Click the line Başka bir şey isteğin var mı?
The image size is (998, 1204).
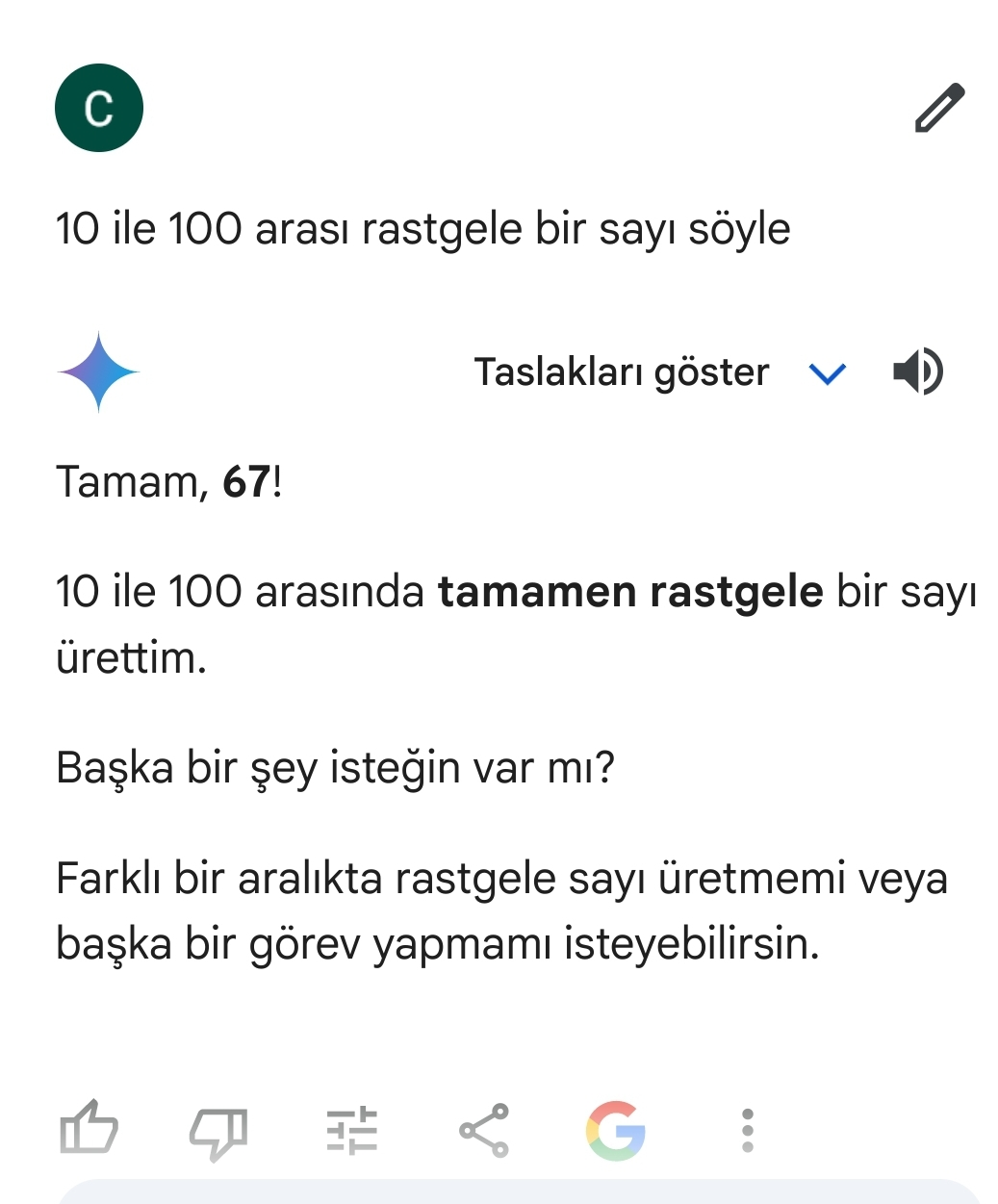(335, 769)
